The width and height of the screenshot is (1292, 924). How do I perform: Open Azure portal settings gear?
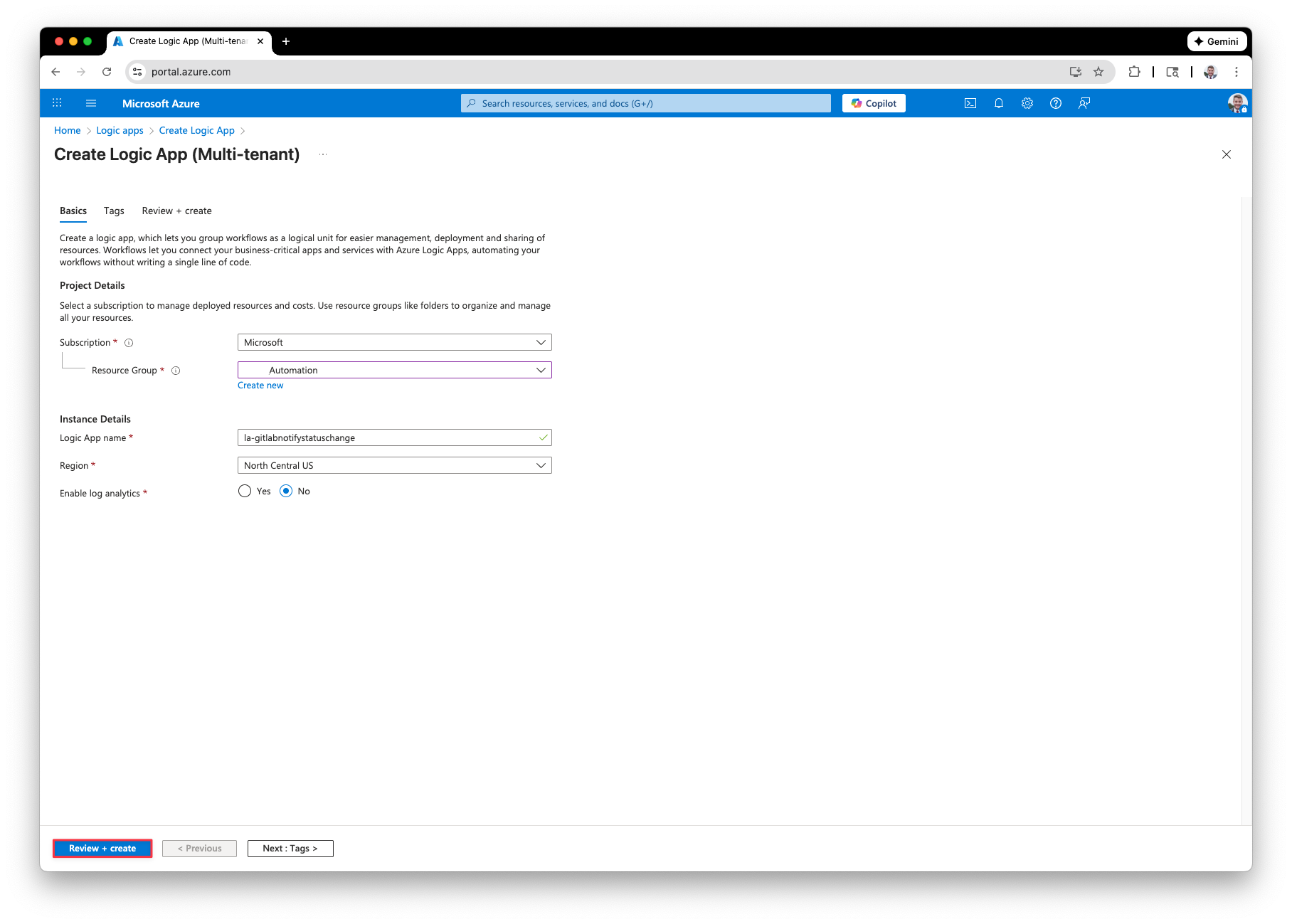1027,103
